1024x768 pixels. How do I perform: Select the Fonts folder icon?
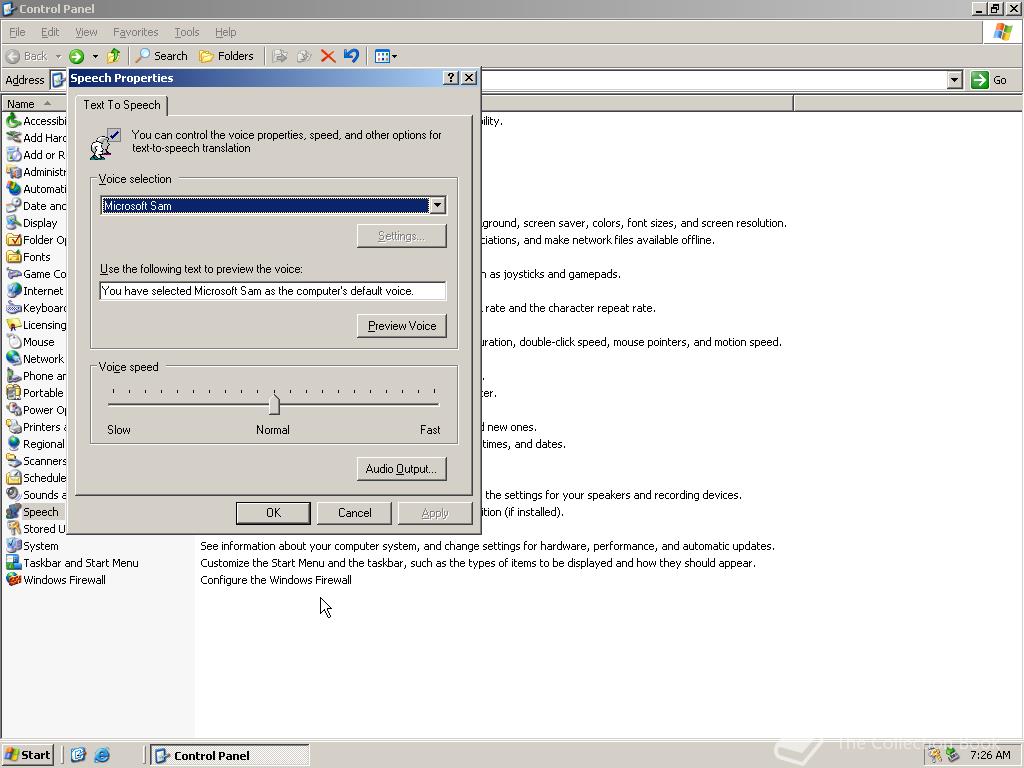coord(13,257)
